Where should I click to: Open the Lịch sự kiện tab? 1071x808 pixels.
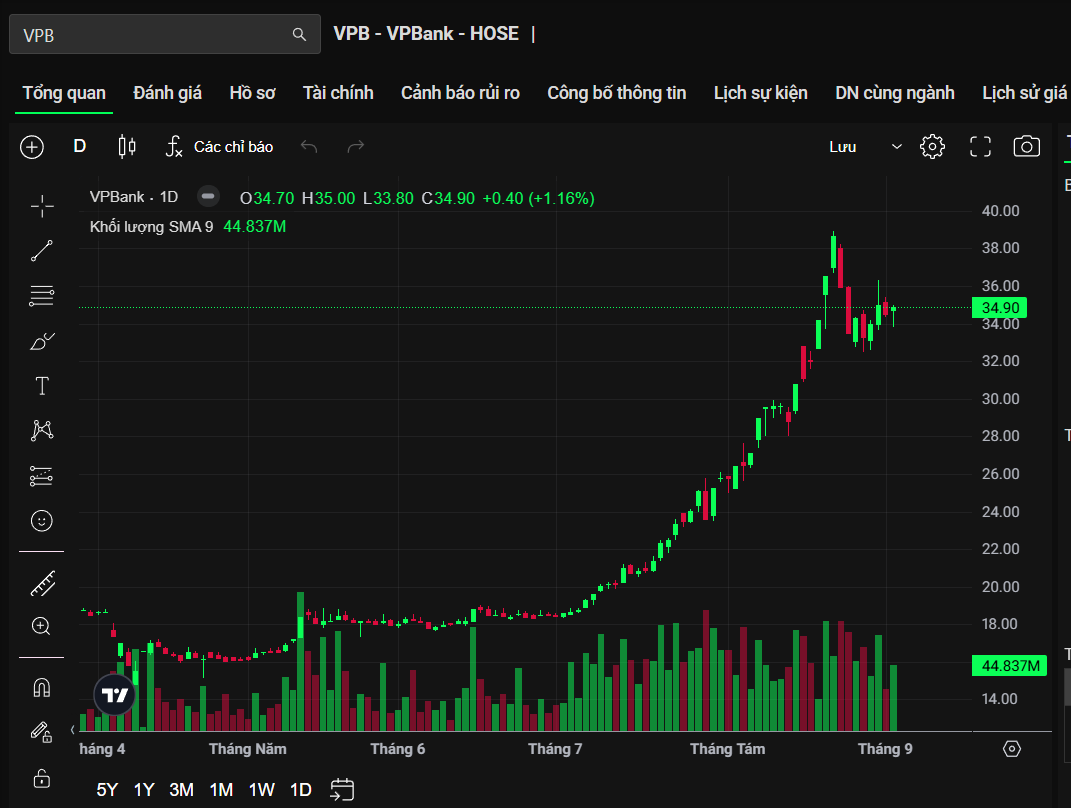760,93
